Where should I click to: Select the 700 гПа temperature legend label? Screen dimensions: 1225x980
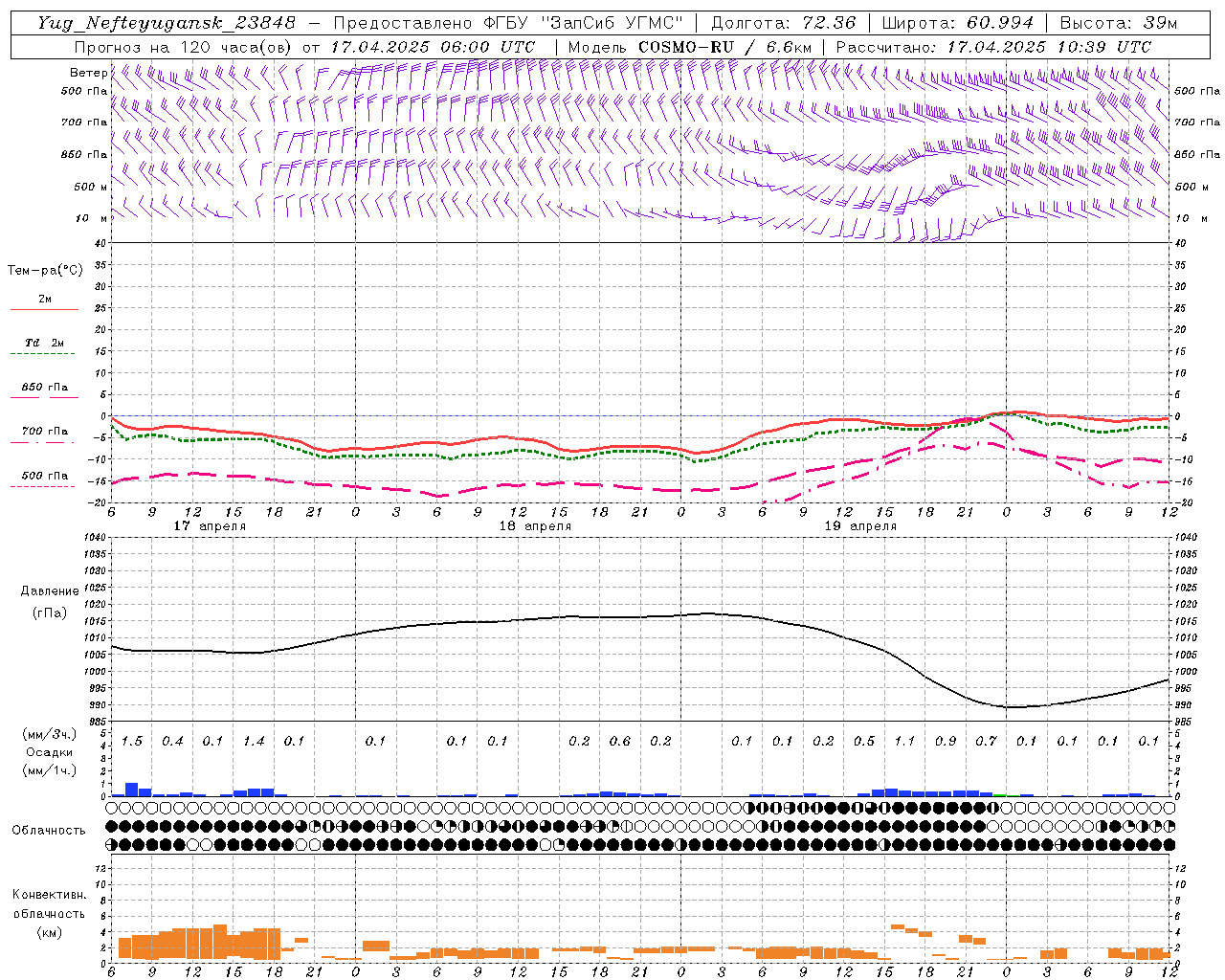45,432
